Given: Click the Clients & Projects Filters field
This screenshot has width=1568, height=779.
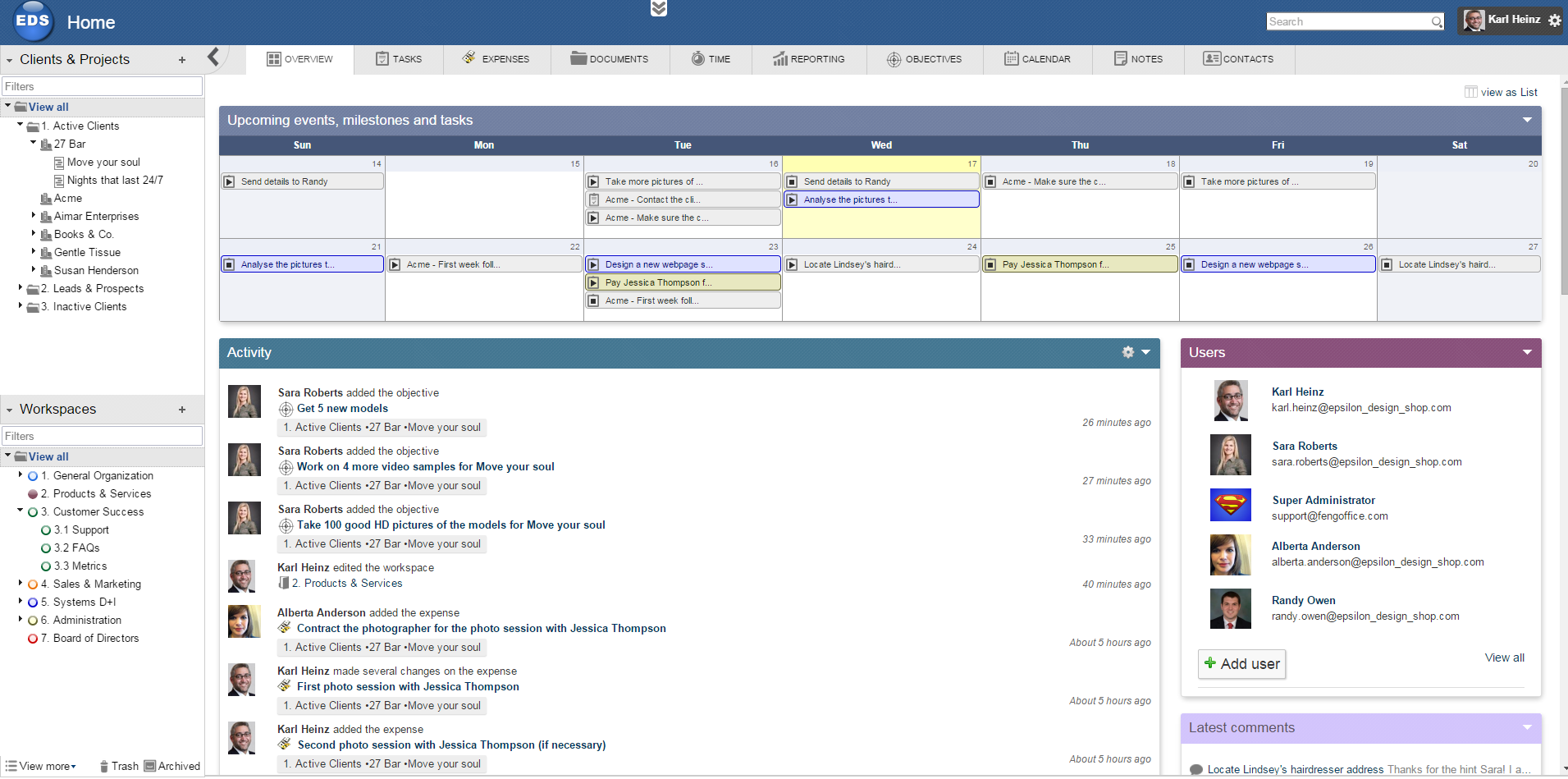Looking at the screenshot, I should 102,86.
